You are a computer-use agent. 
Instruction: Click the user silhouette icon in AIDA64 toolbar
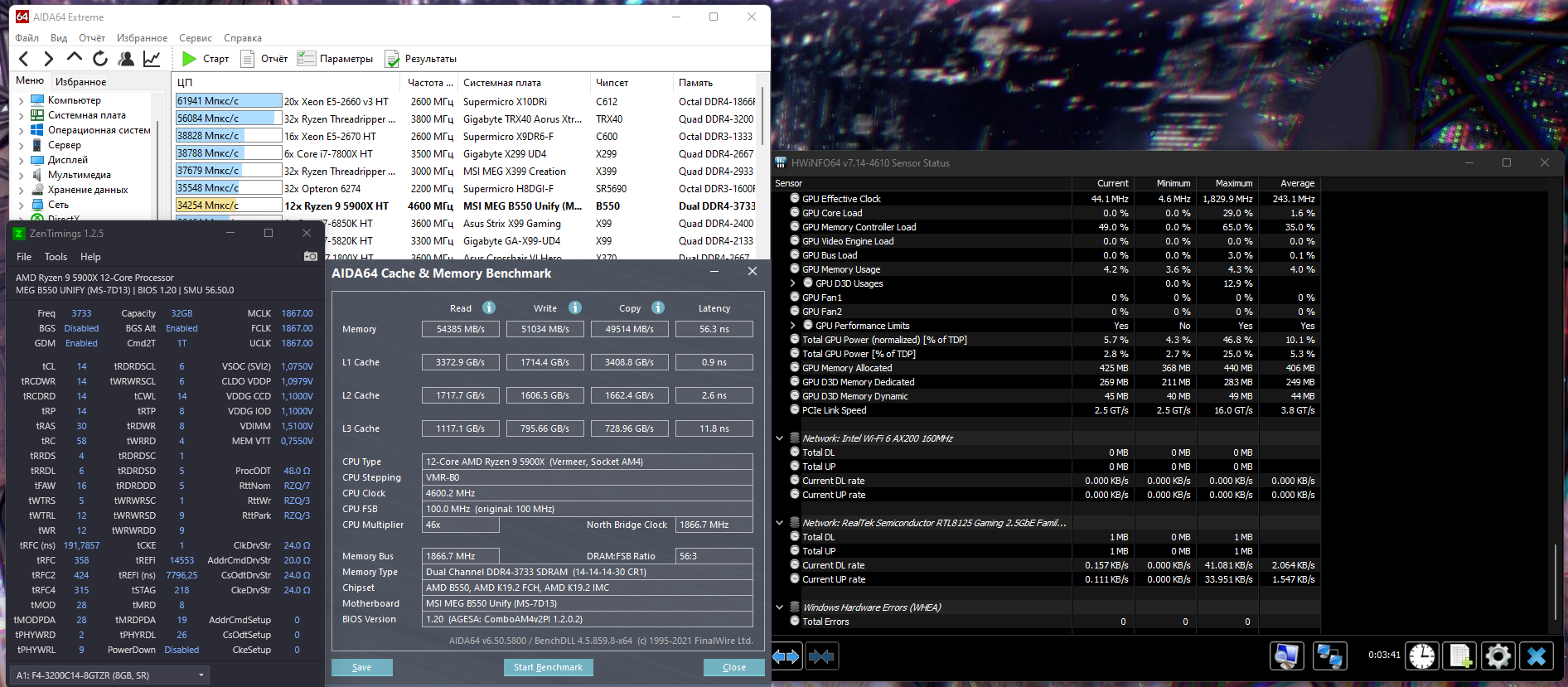[126, 59]
